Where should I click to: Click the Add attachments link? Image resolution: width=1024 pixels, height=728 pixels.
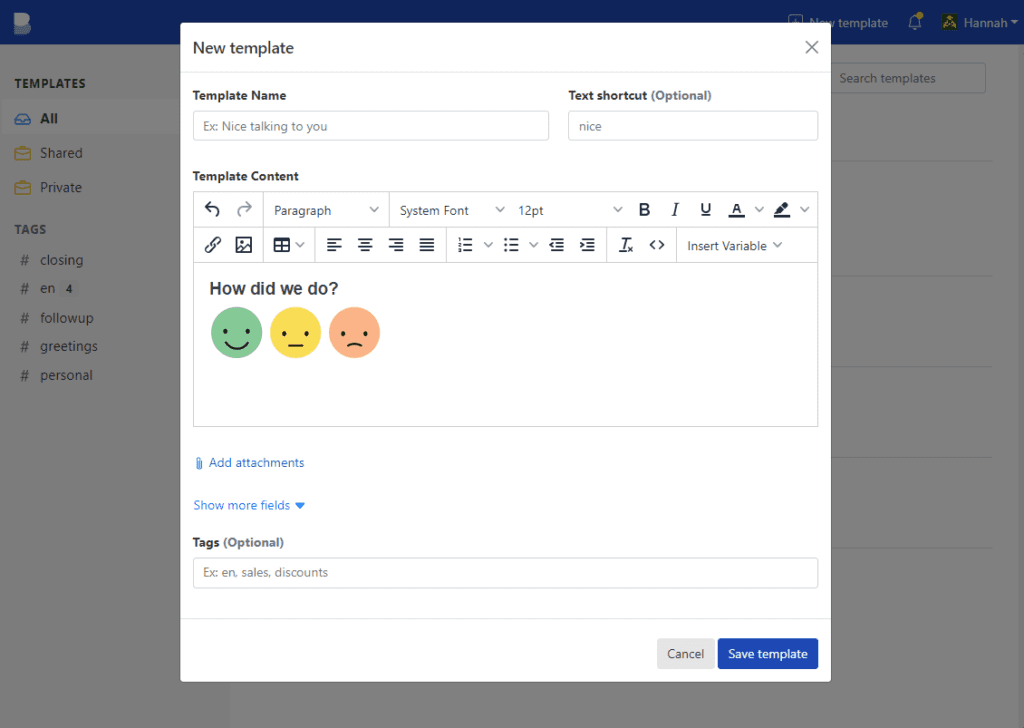pyautogui.click(x=256, y=463)
